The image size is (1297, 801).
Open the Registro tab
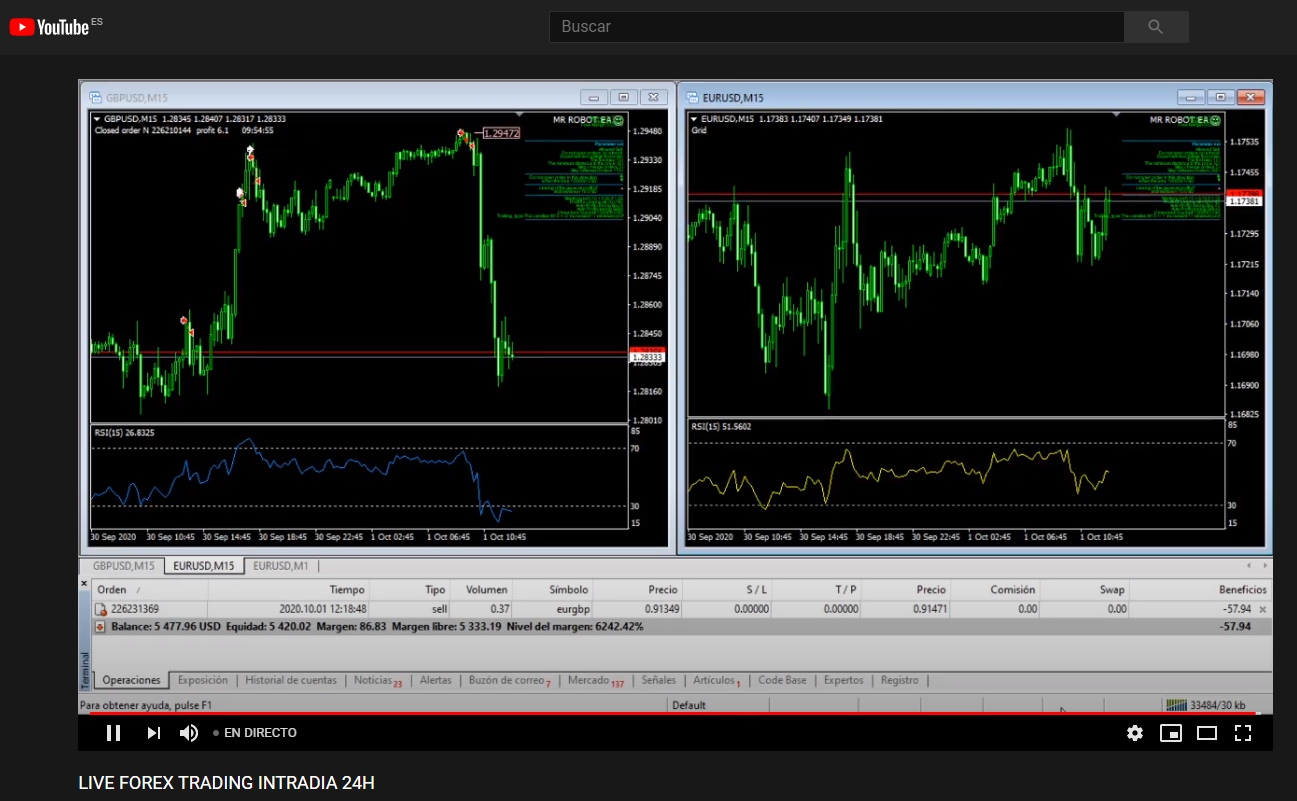899,680
